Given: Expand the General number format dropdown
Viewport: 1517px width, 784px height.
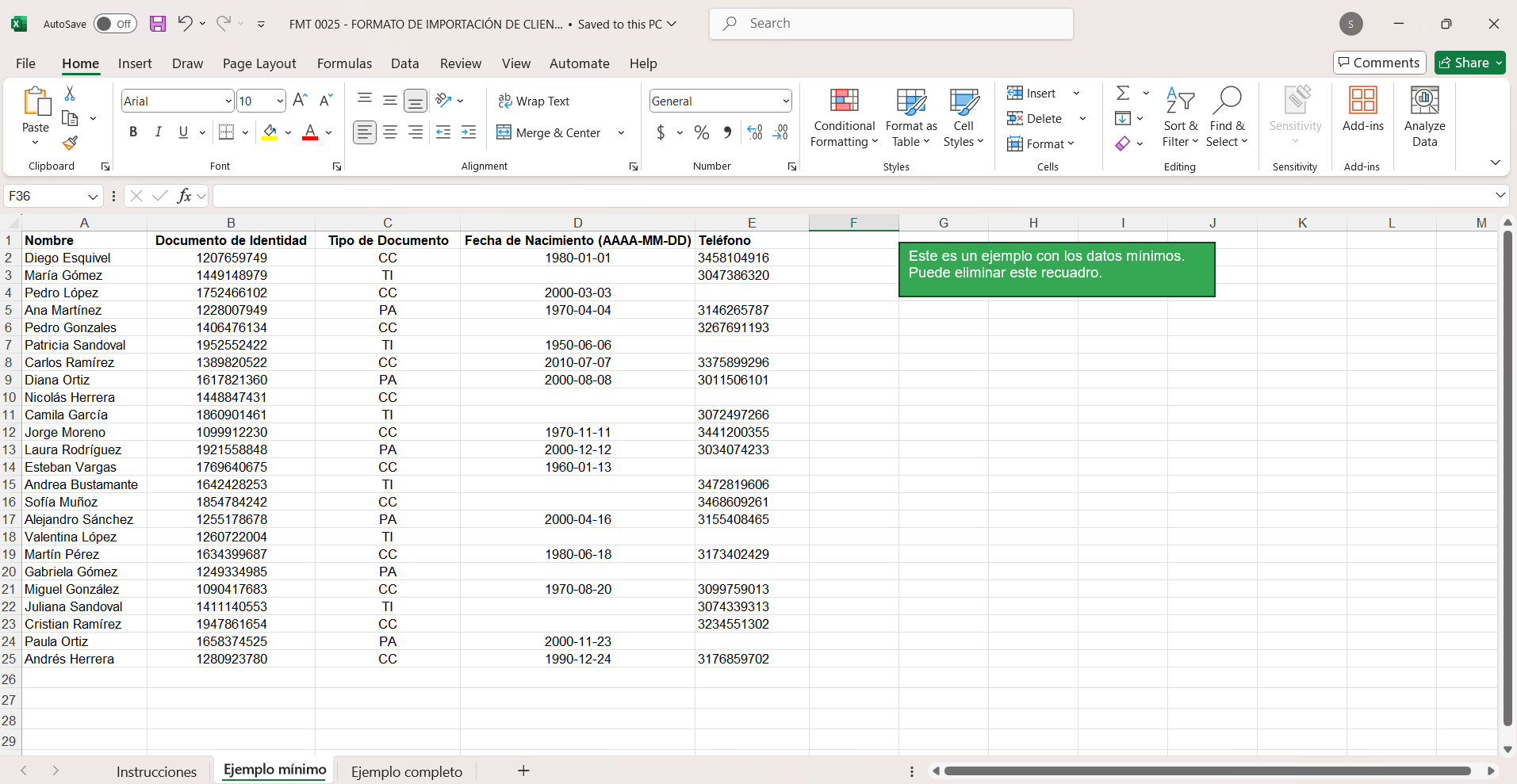Looking at the screenshot, I should coord(785,101).
